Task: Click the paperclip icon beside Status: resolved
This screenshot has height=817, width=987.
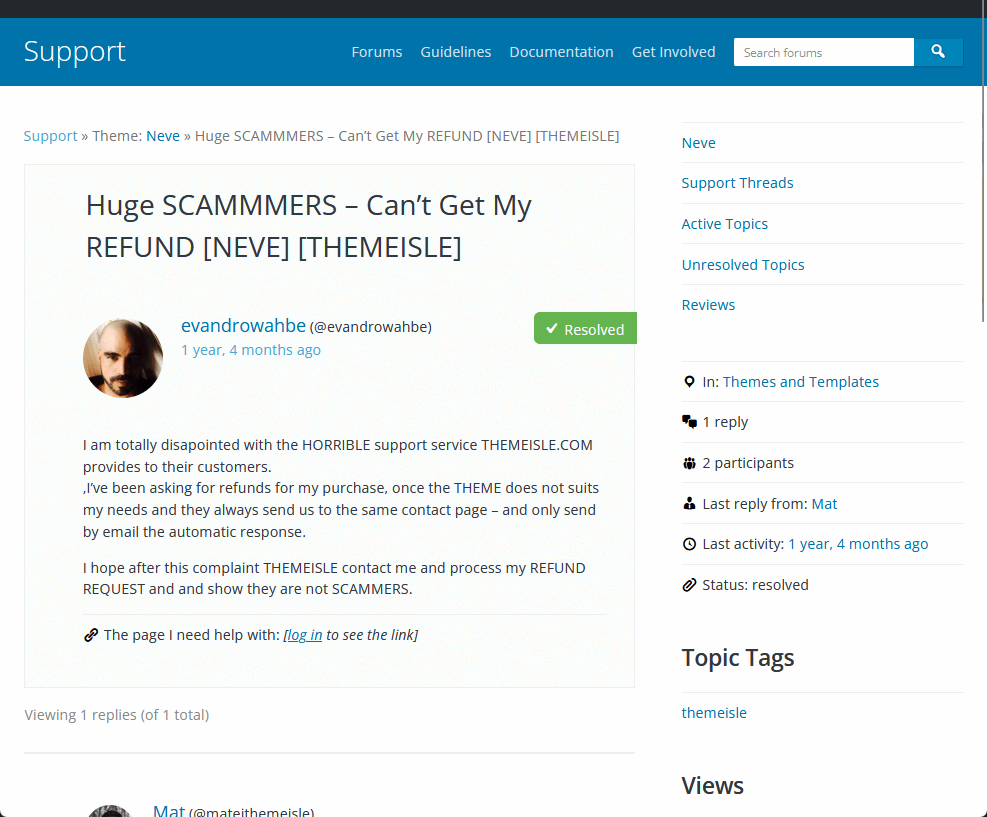Action: pyautogui.click(x=689, y=585)
